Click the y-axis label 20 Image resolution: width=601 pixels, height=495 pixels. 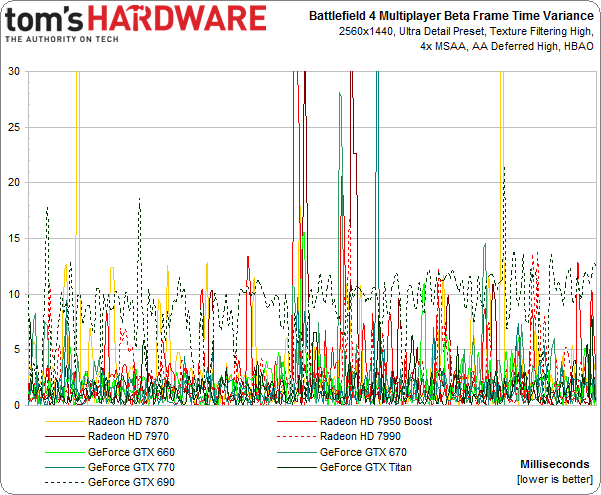[14, 183]
